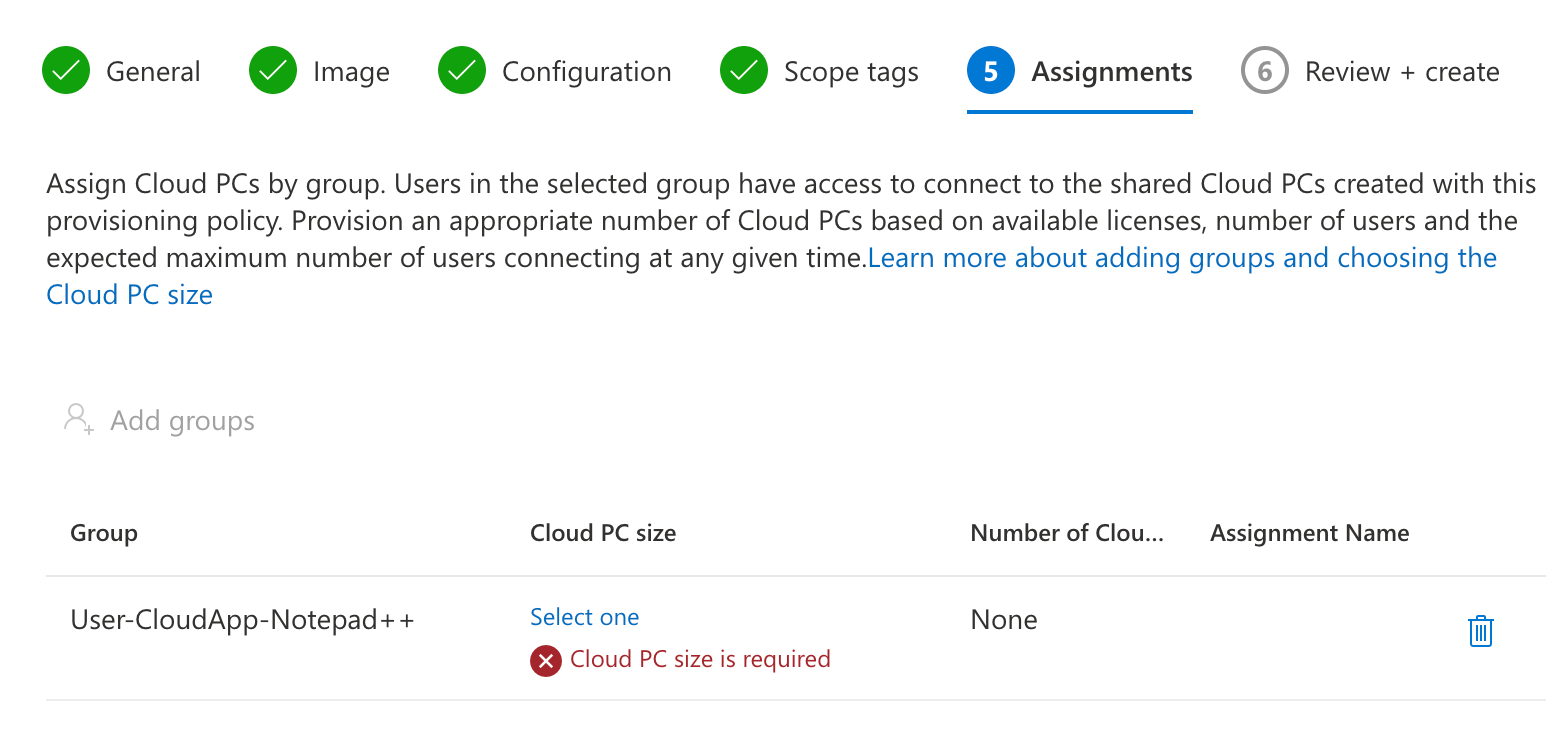The image size is (1546, 744).
Task: Open the Learn more about adding groups link
Action: (x=1181, y=258)
